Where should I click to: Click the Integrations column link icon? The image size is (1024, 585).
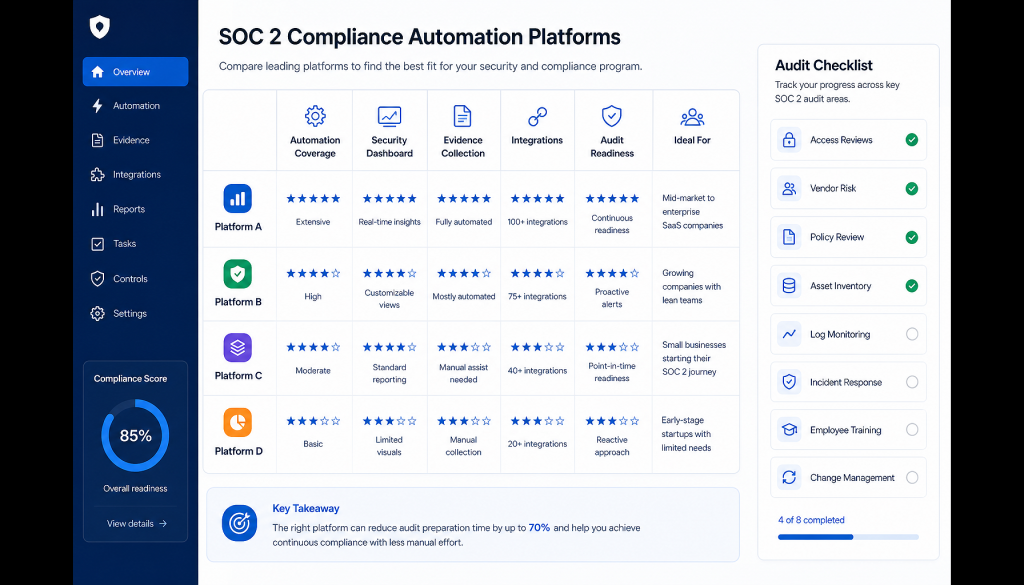tap(537, 117)
